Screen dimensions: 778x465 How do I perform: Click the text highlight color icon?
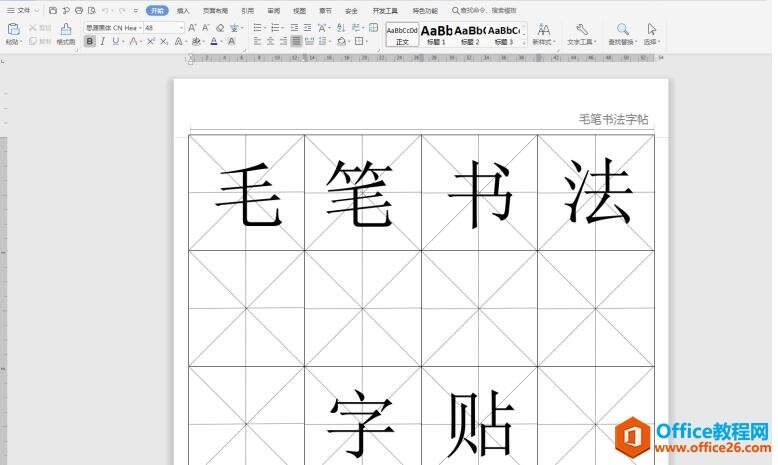(196, 42)
